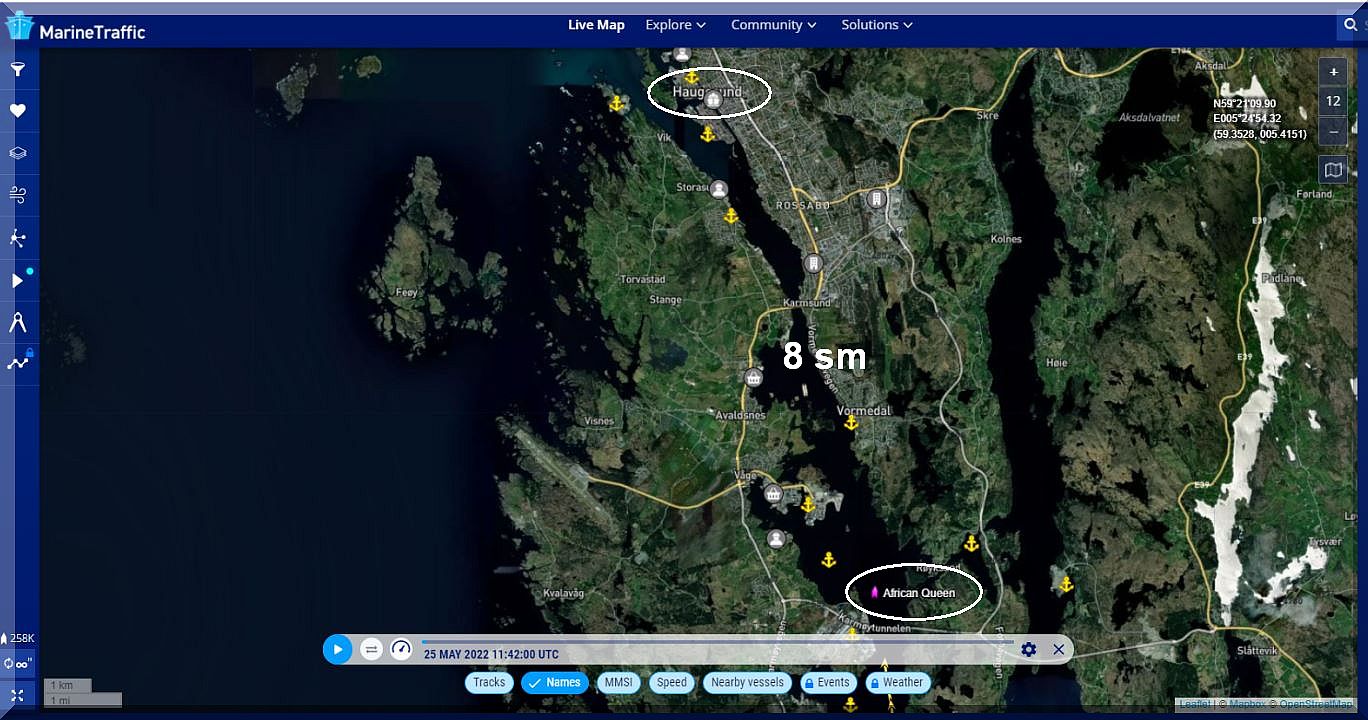Viewport: 1368px width, 720px height.
Task: Go to the Live Map tab
Action: tap(596, 25)
